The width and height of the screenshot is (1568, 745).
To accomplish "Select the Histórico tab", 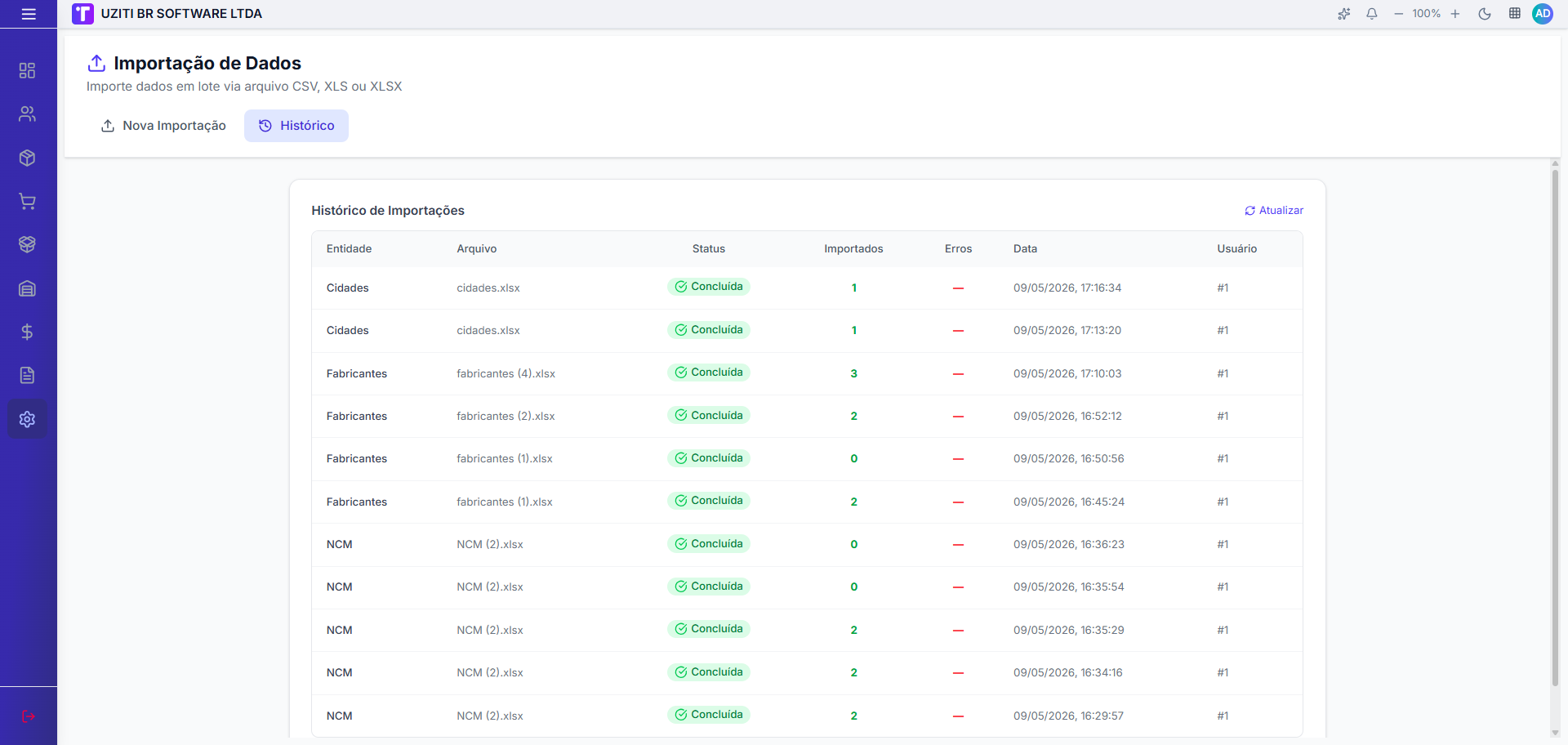I will click(x=296, y=126).
